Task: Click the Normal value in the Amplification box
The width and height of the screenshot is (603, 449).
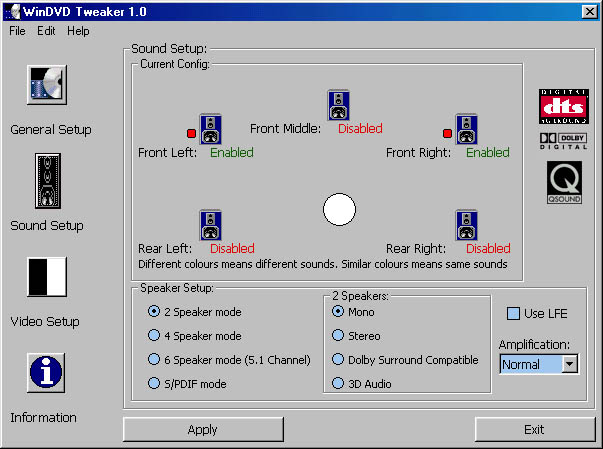Action: pyautogui.click(x=530, y=364)
